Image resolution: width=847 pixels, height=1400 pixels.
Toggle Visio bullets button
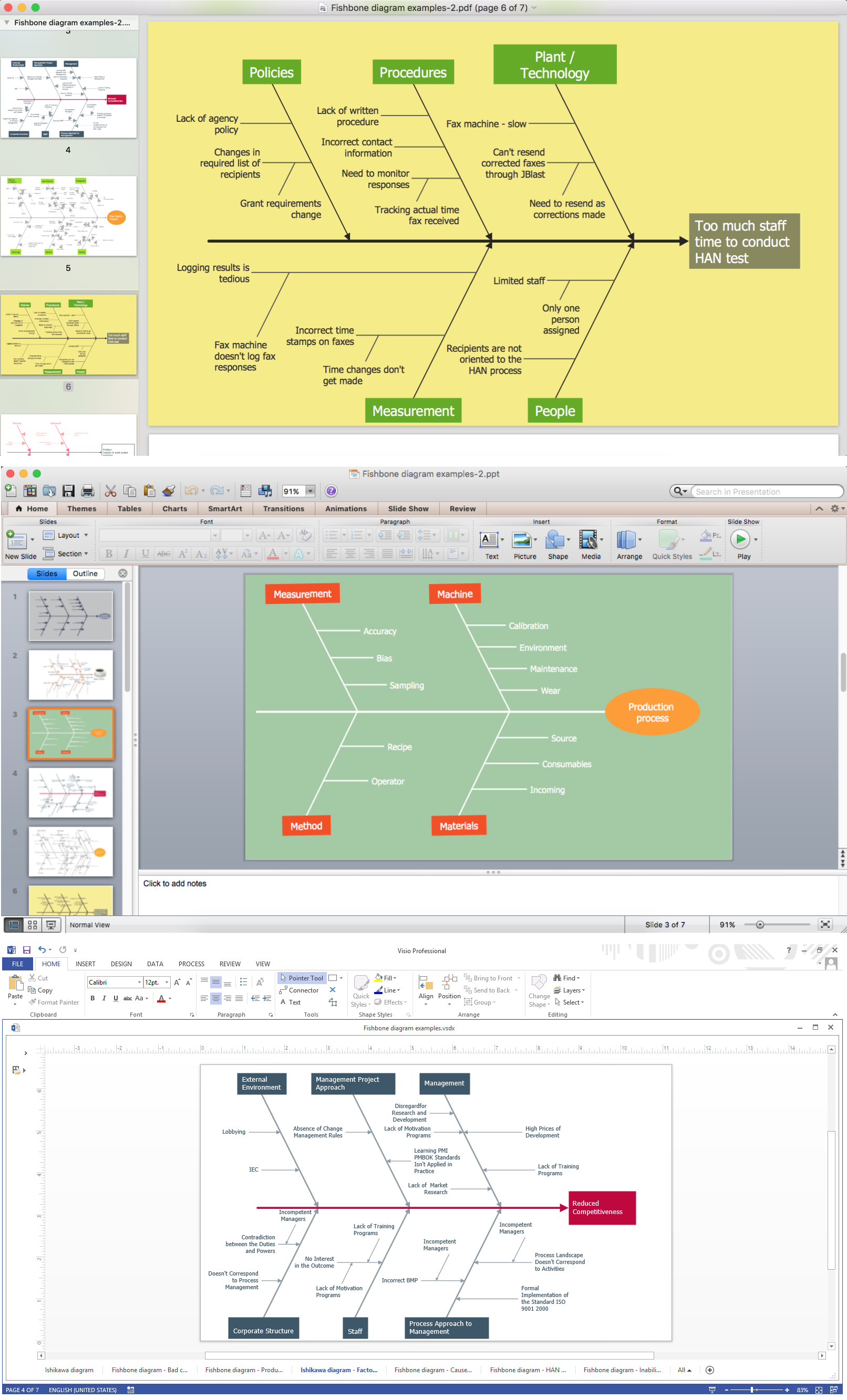pos(243,983)
